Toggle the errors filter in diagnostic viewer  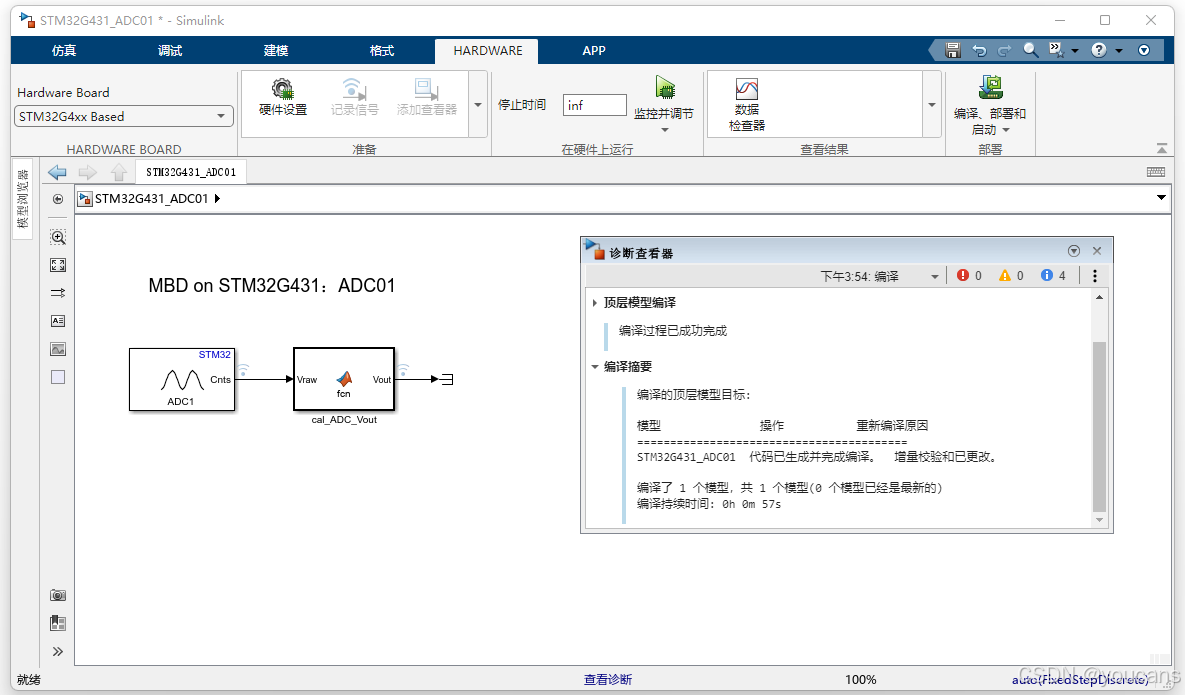(x=970, y=276)
